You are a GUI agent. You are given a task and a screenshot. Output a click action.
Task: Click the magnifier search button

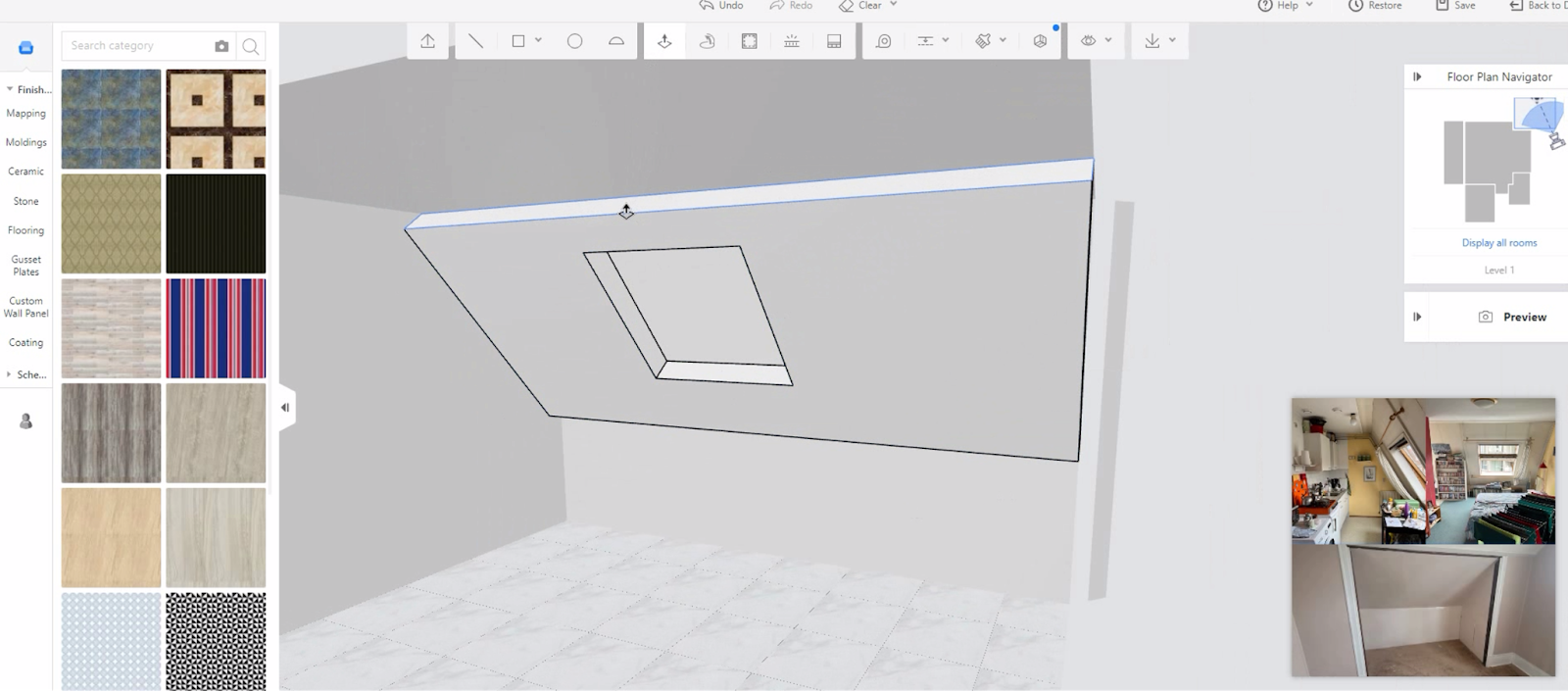click(251, 46)
